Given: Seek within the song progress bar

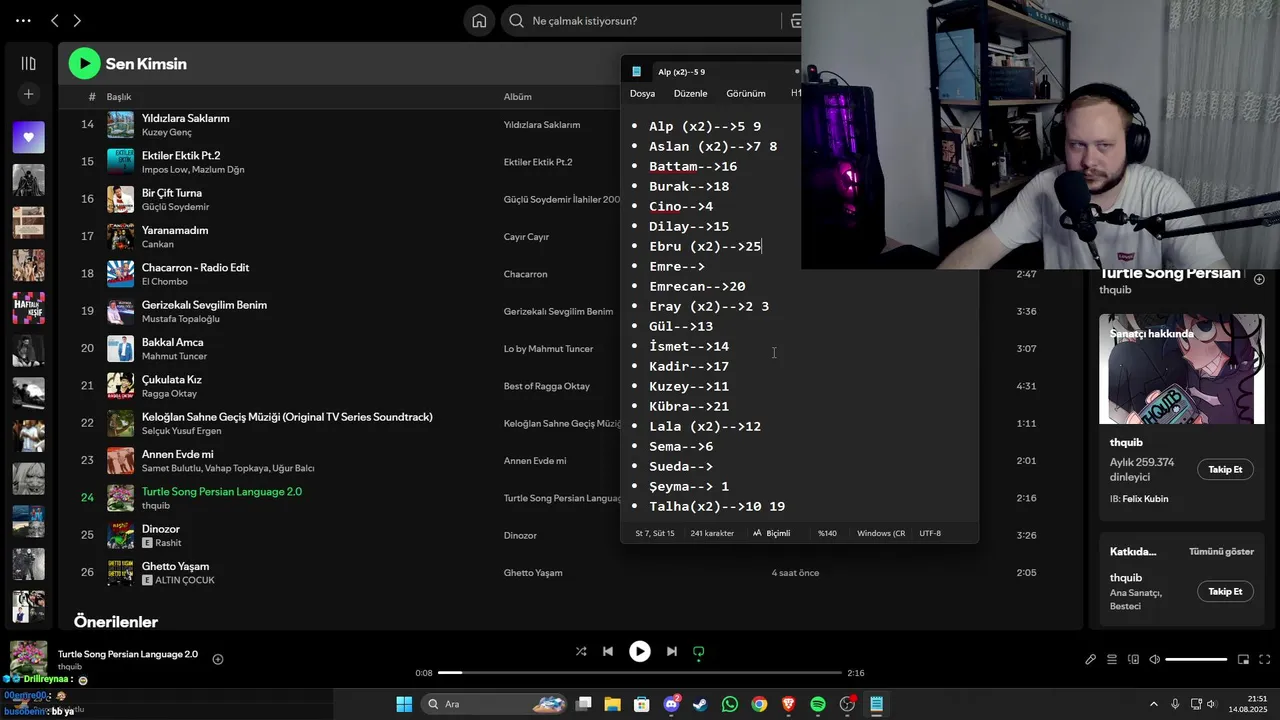Looking at the screenshot, I should [x=640, y=673].
